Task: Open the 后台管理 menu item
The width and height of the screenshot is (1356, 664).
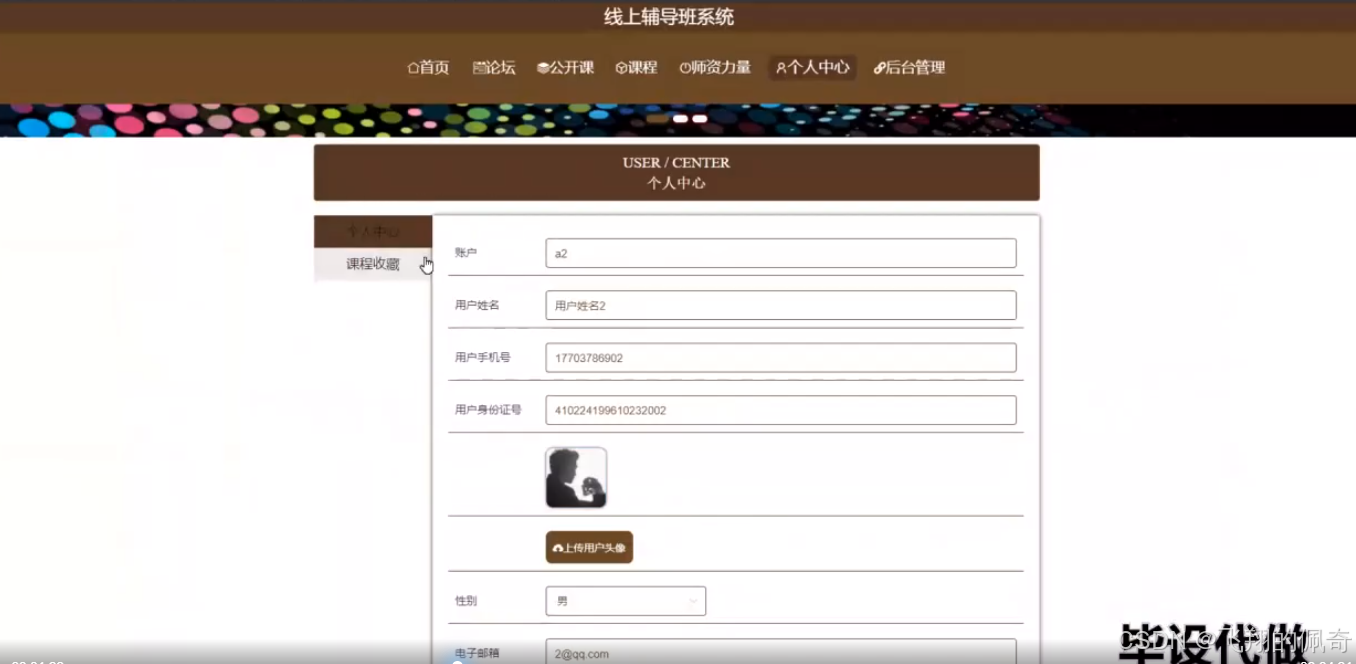Action: point(909,68)
